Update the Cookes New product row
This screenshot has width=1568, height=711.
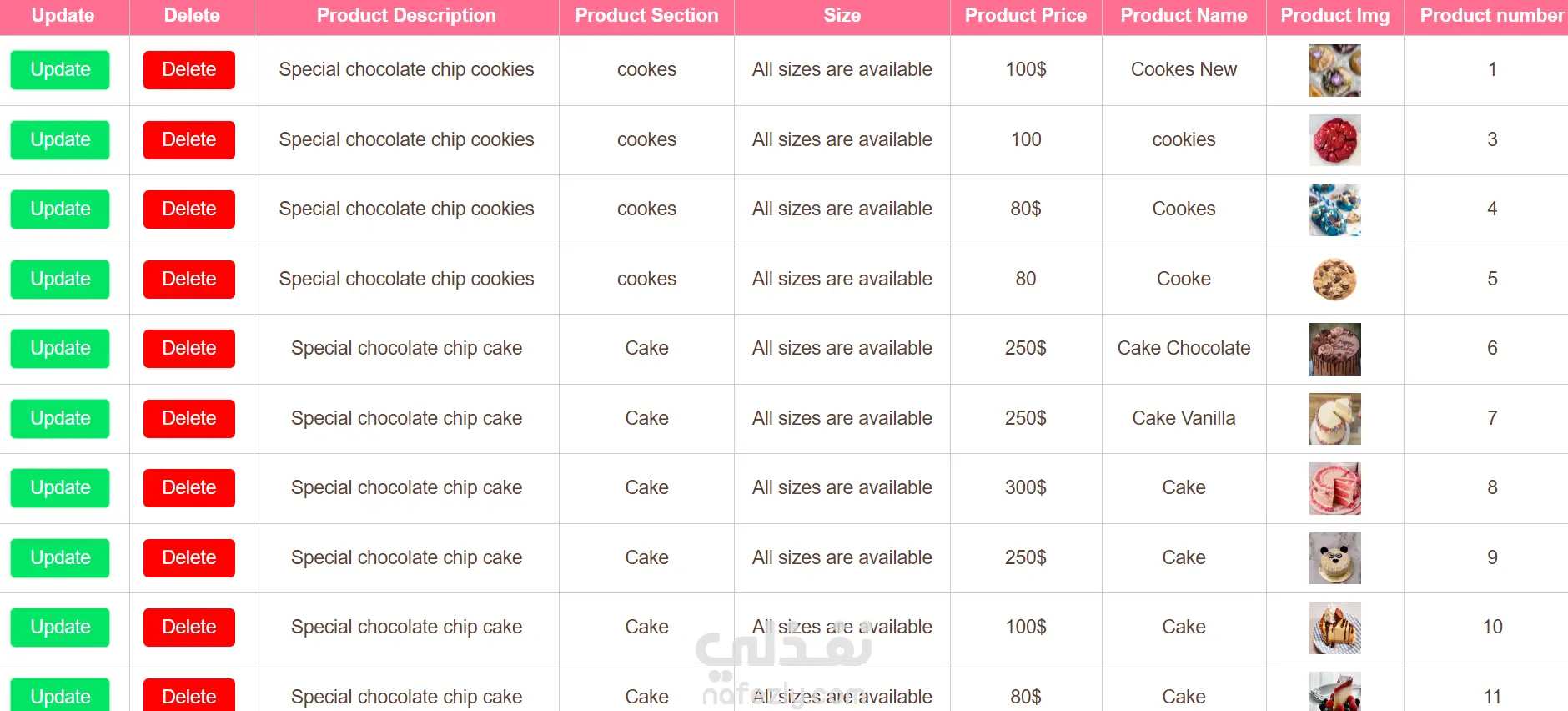tap(60, 70)
